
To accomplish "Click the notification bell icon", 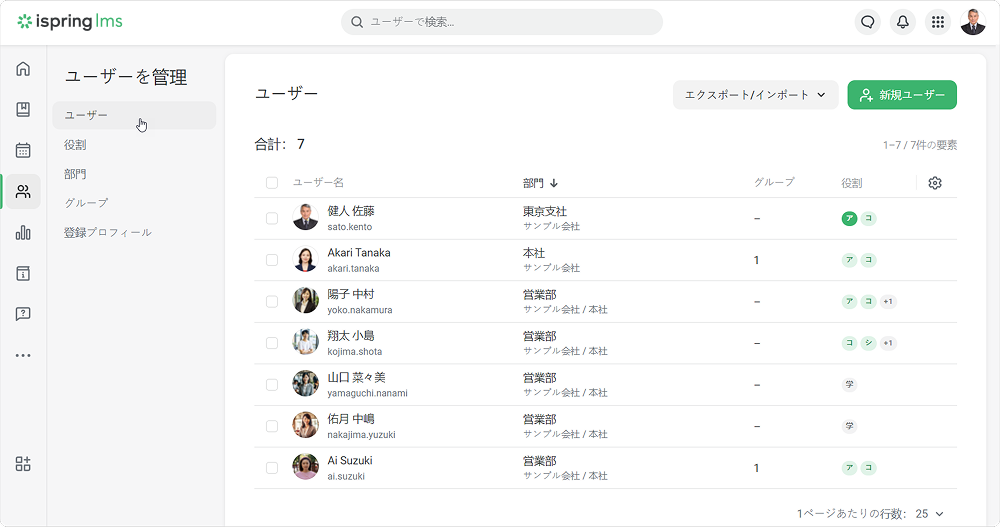I will point(903,22).
